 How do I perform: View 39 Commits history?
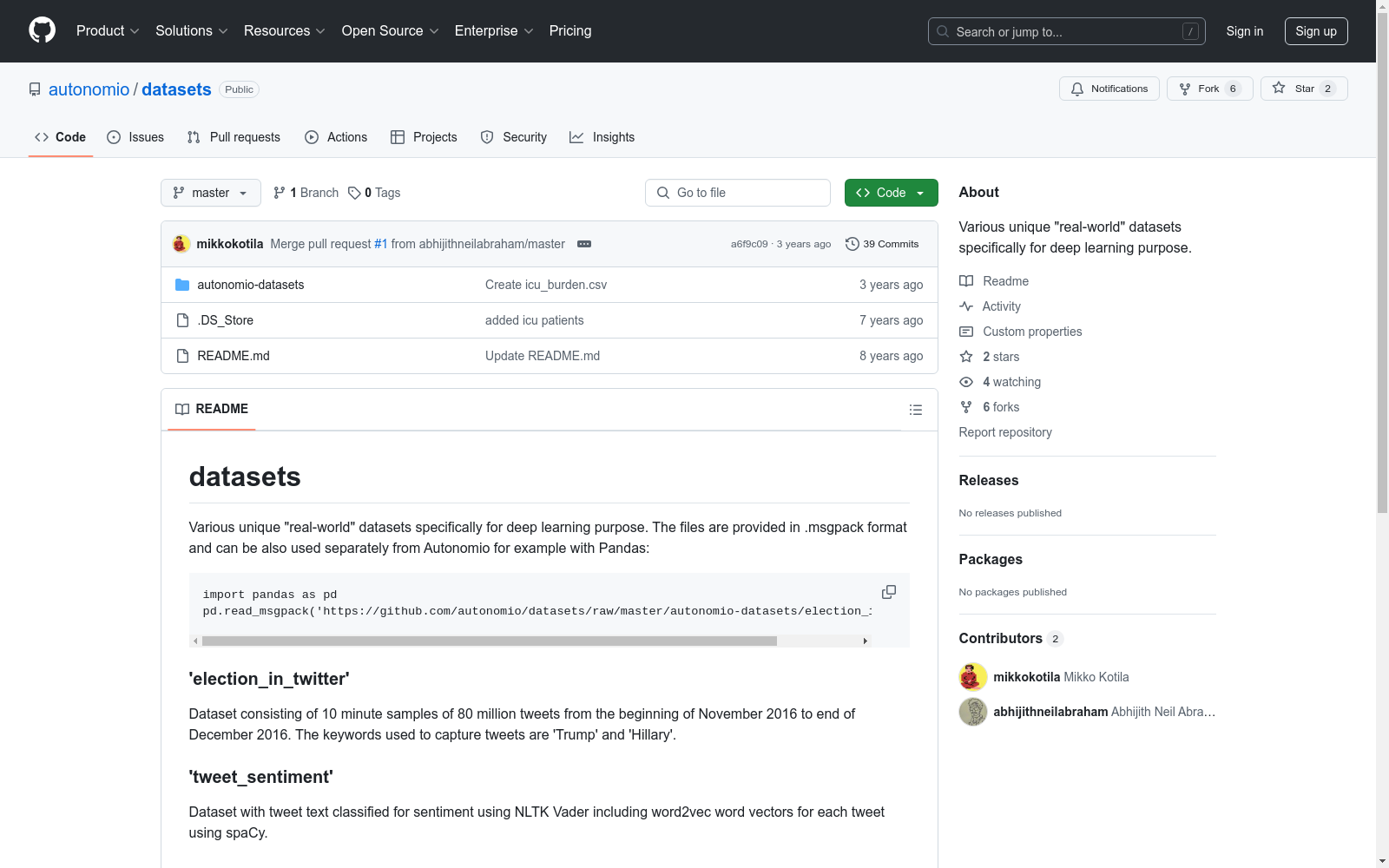[x=882, y=244]
